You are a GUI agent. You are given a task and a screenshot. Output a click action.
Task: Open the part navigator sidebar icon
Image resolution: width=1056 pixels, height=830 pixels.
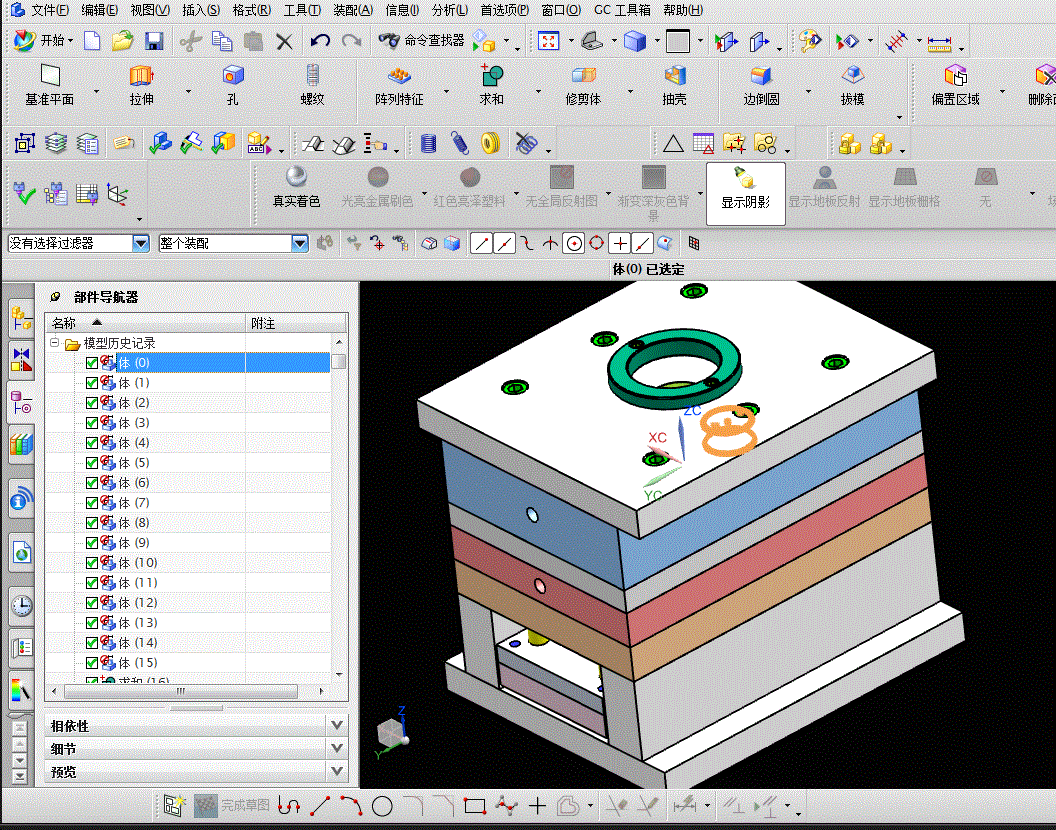coord(22,403)
